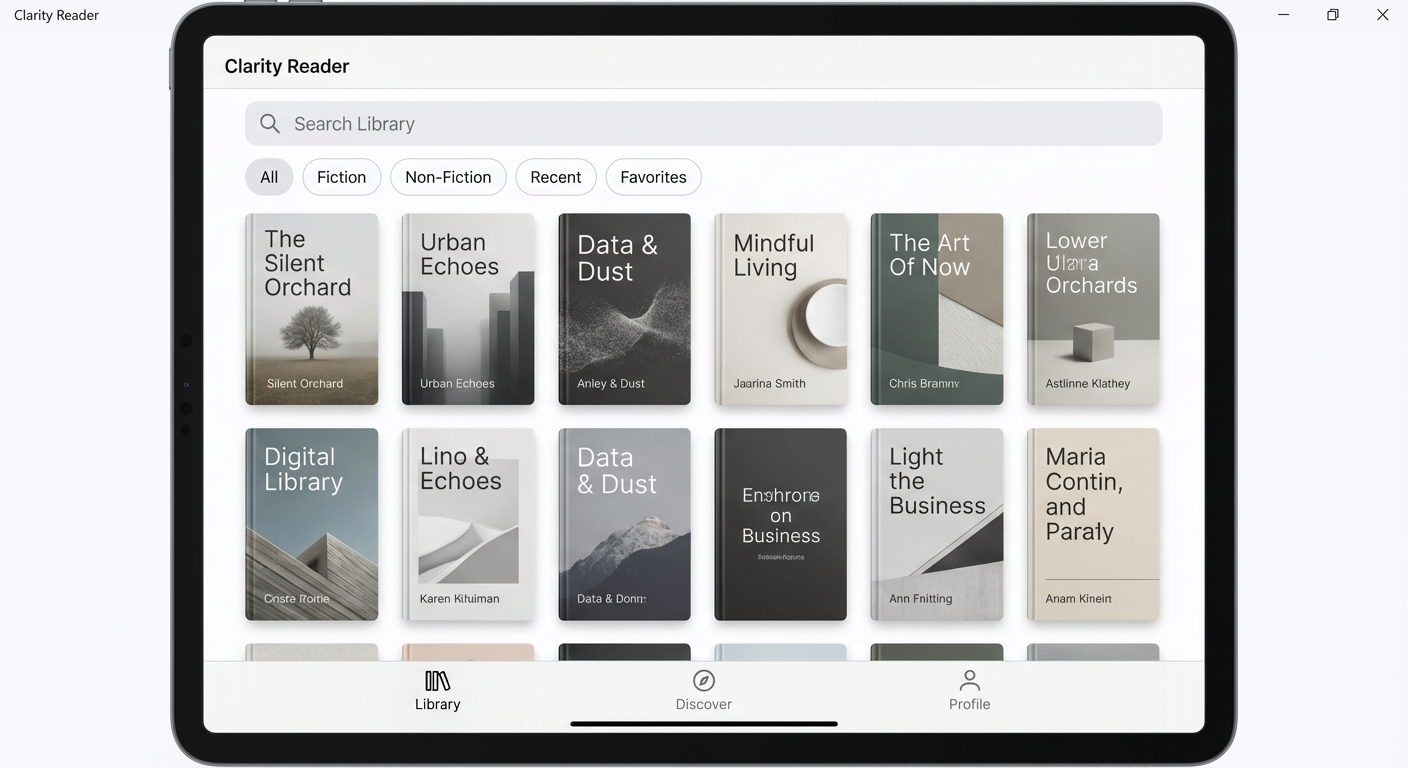Open the Urban Echoes book
Screen dimensions: 1408x768
coord(468,309)
